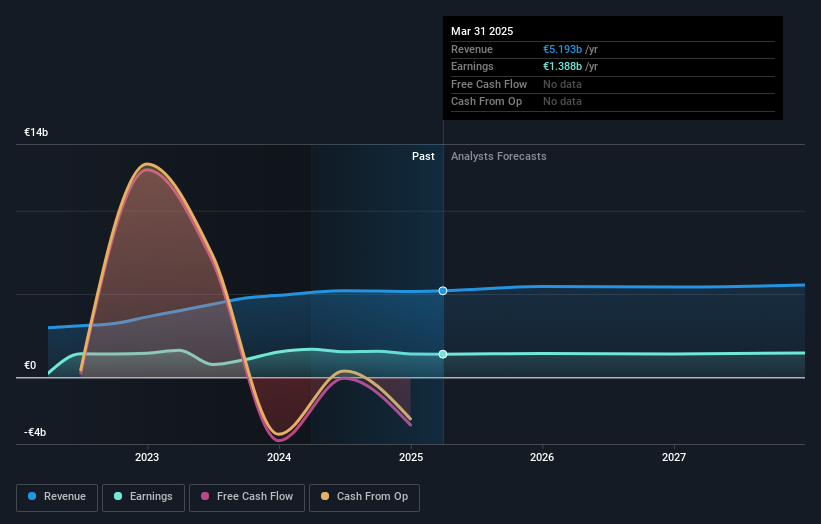The image size is (821, 524).
Task: Click the Free Cash Flow No data value
Action: 562,84
